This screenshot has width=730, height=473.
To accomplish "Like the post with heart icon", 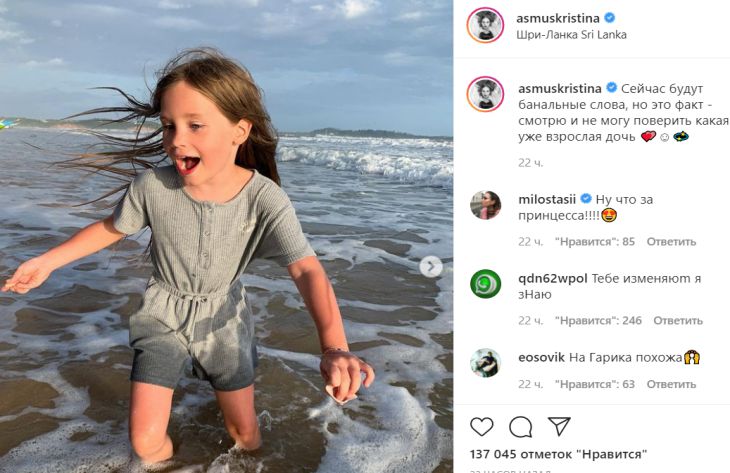I will (482, 427).
